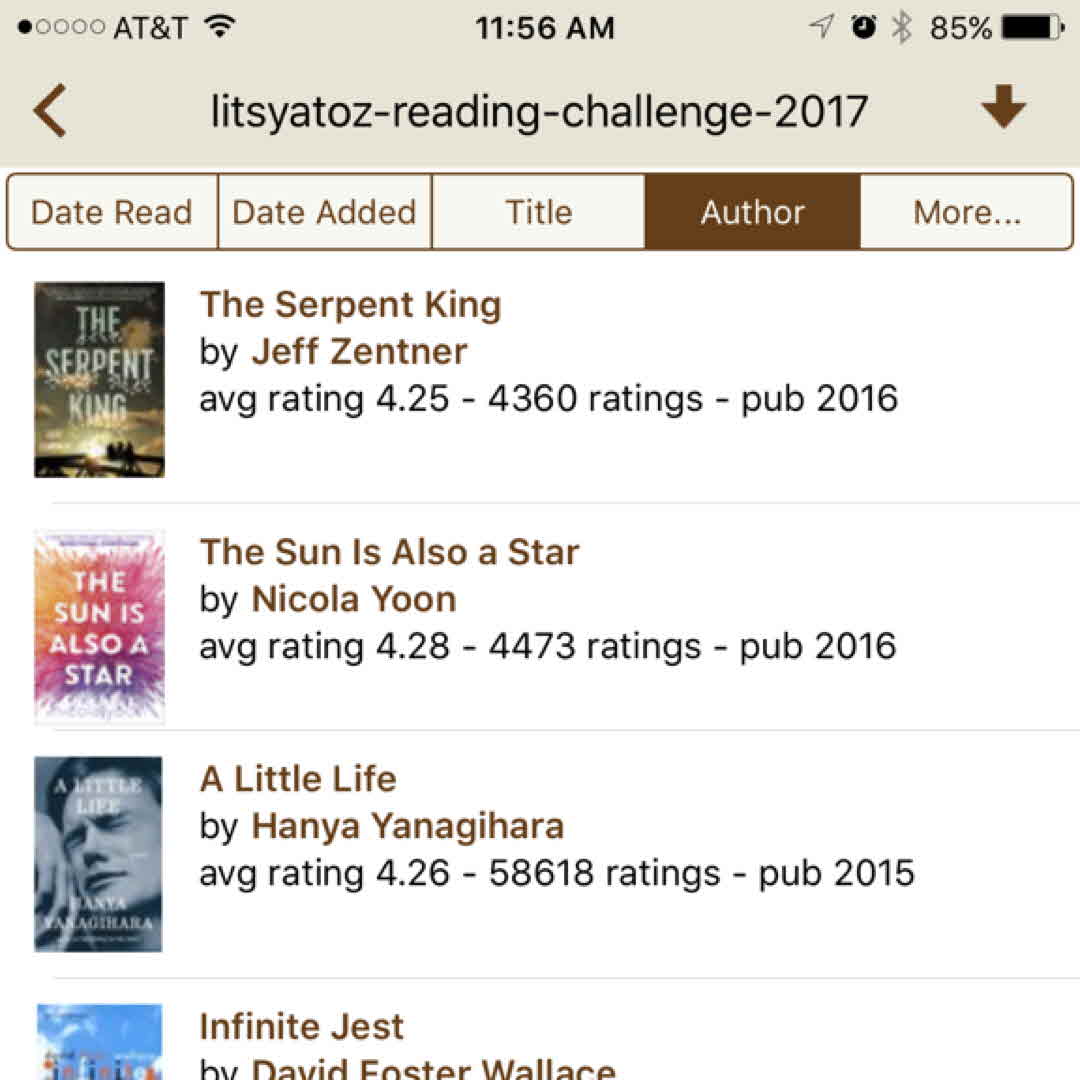The image size is (1080, 1080).
Task: Tap the location services arrow icon
Action: [822, 28]
